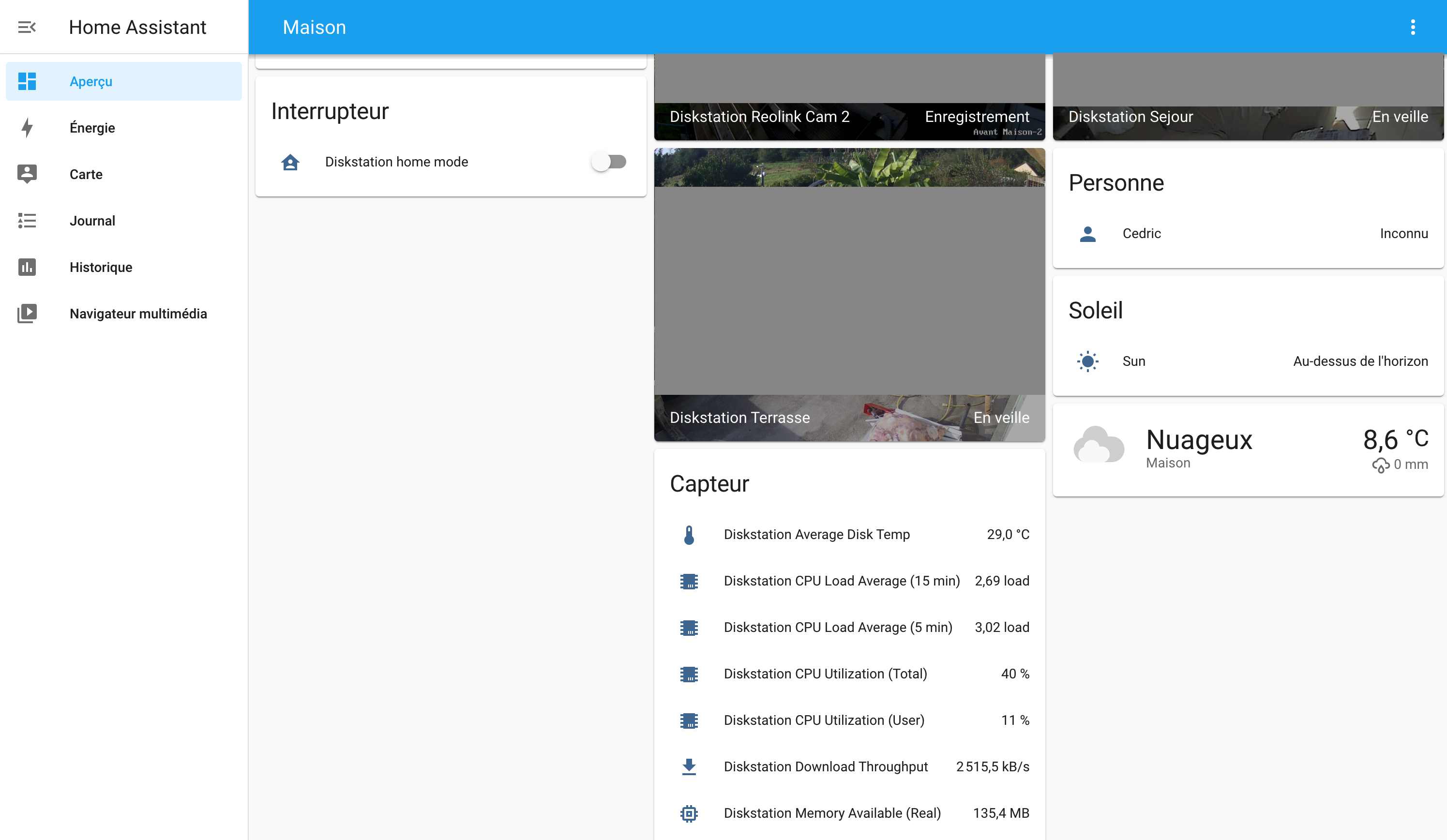The width and height of the screenshot is (1447, 840).
Task: Click the Énergie lightning bolt icon
Action: coord(27,127)
